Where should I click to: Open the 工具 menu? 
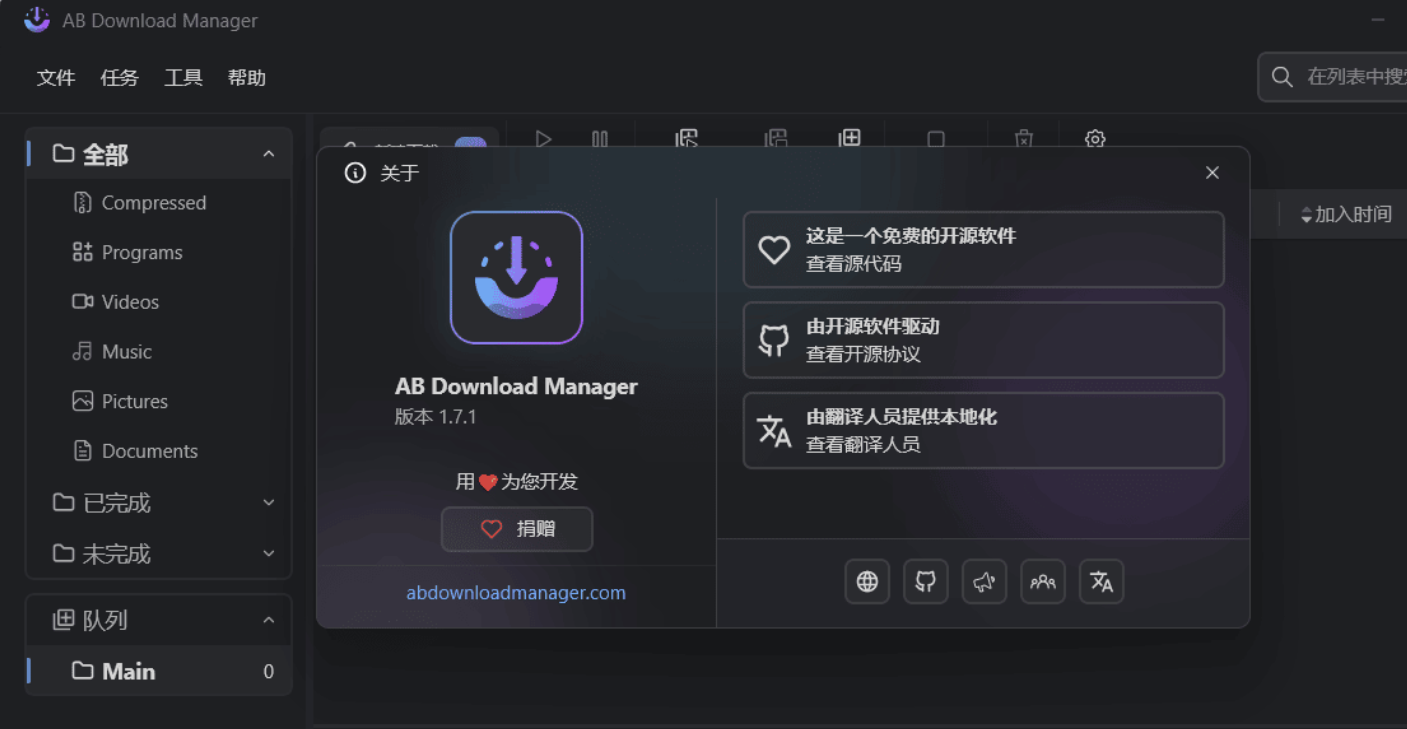pyautogui.click(x=183, y=77)
